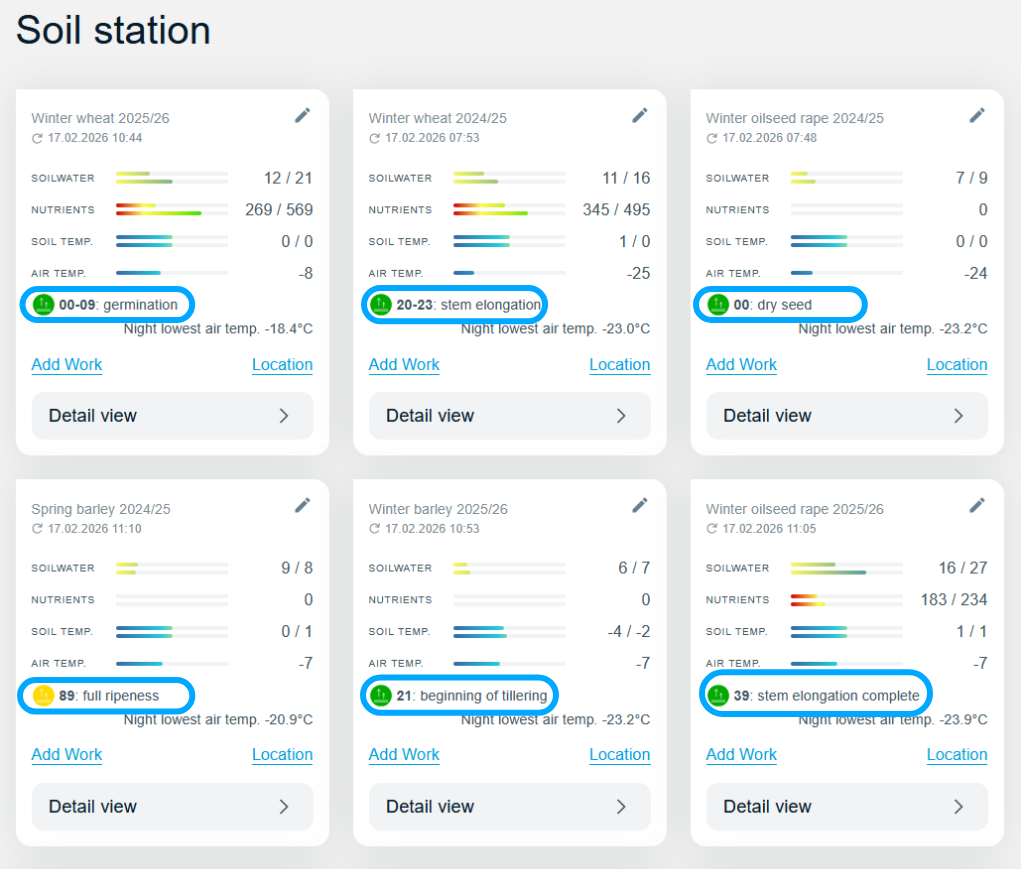Click Add Work on Winter wheat 2024/25
The width and height of the screenshot is (1021, 869).
(x=404, y=365)
